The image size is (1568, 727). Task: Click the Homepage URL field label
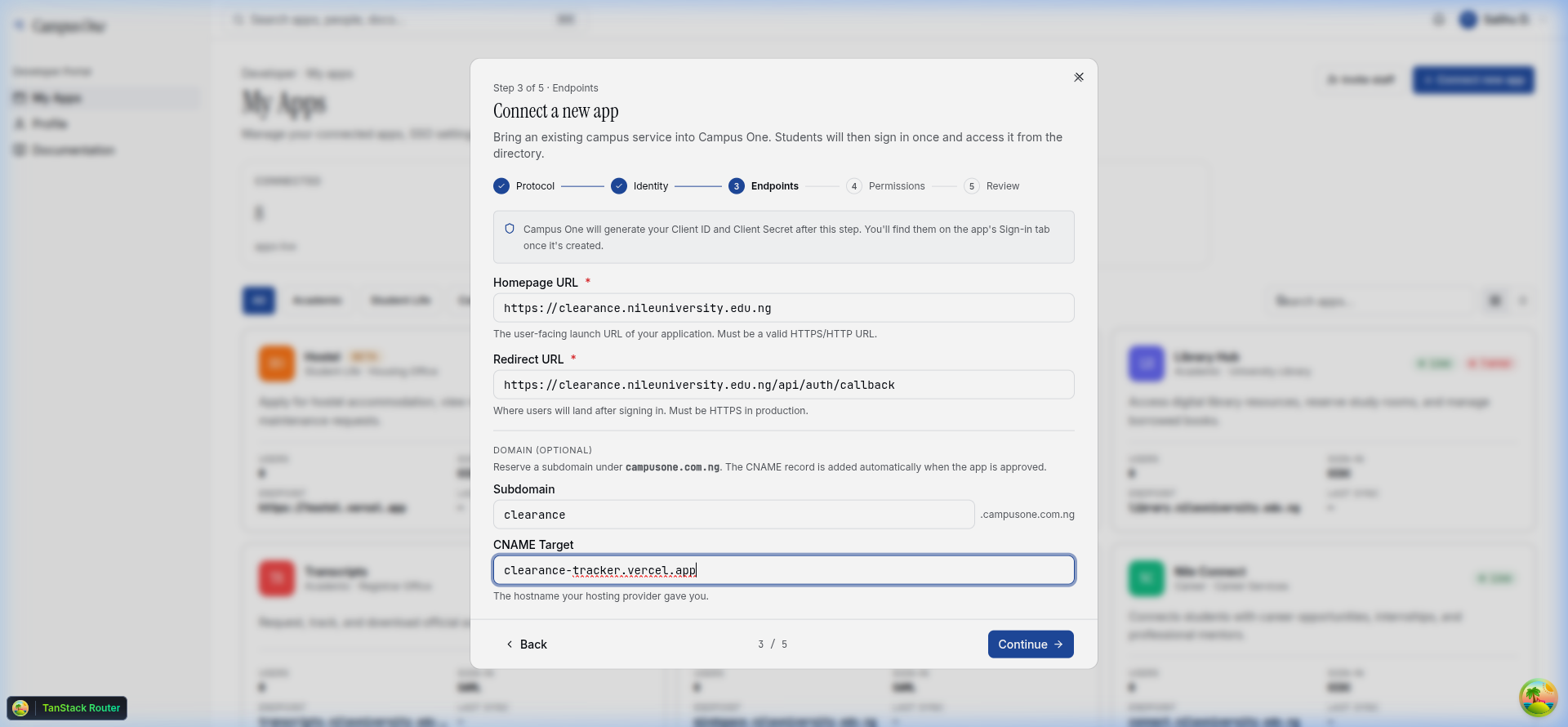pyautogui.click(x=536, y=283)
